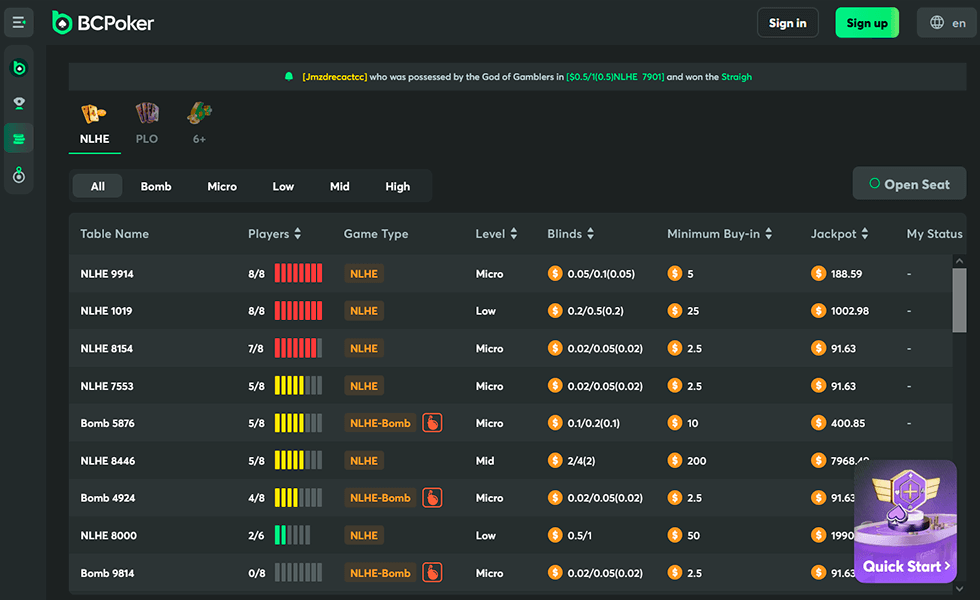This screenshot has height=600, width=980.
Task: Click the notification bell icon
Action: click(289, 77)
